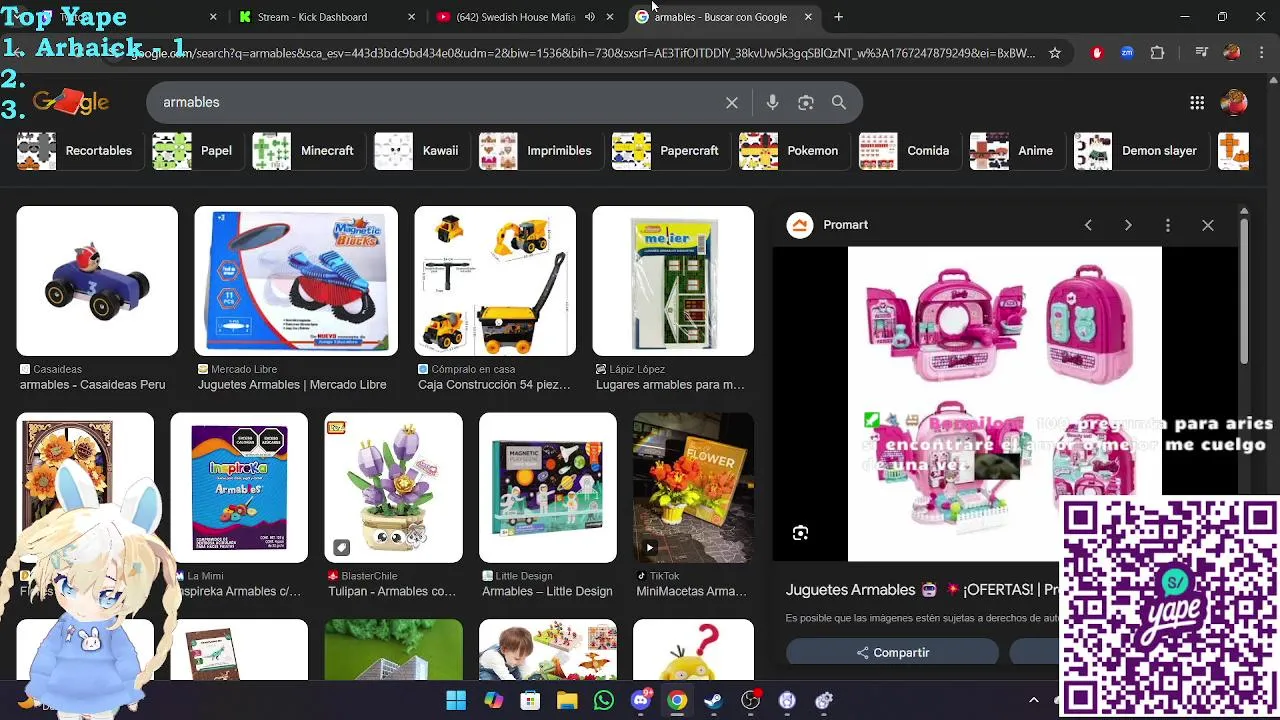The width and height of the screenshot is (1280, 720).
Task: Submit search with the magnifier icon
Action: pyautogui.click(x=839, y=102)
